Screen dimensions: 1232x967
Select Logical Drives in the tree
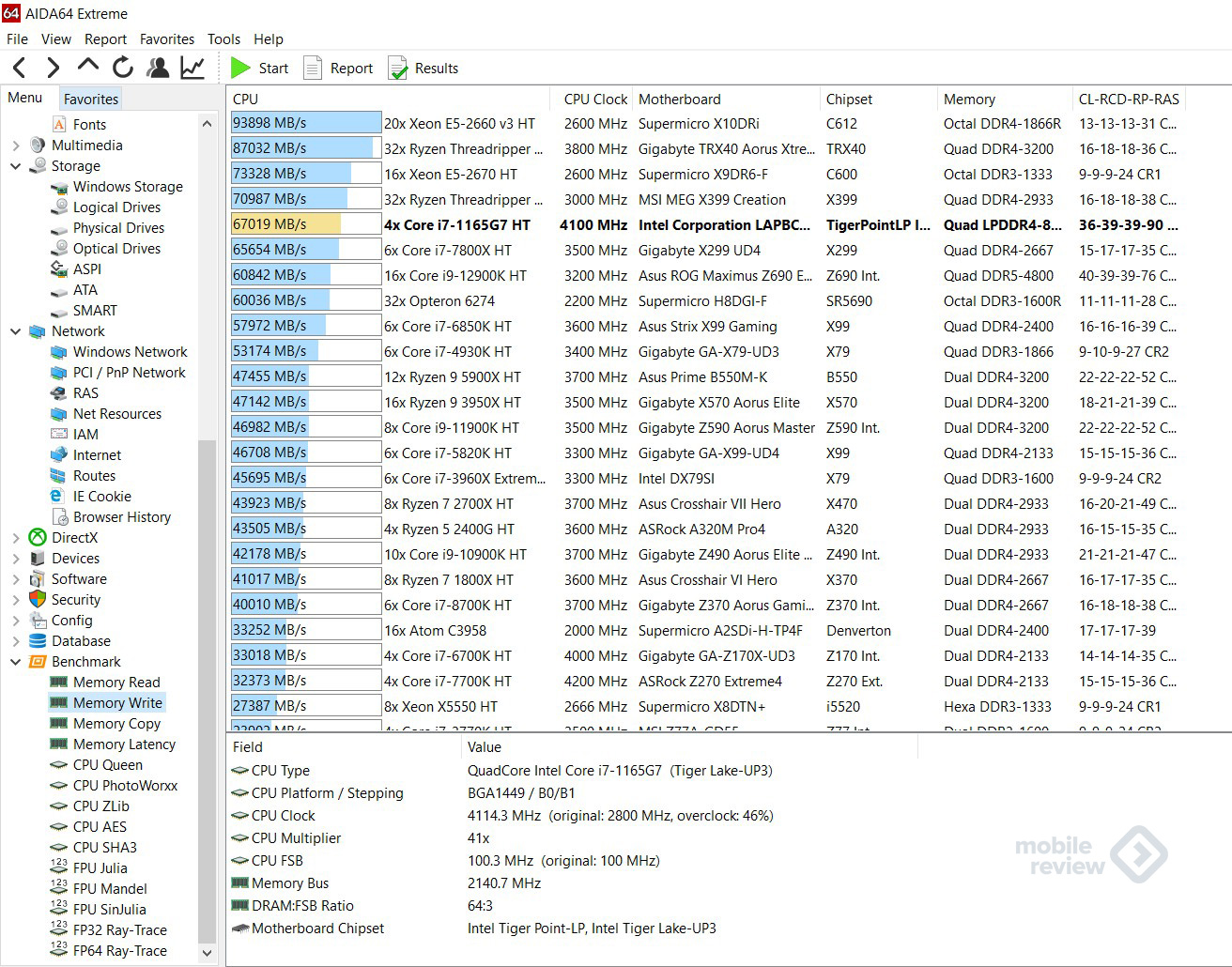point(116,207)
